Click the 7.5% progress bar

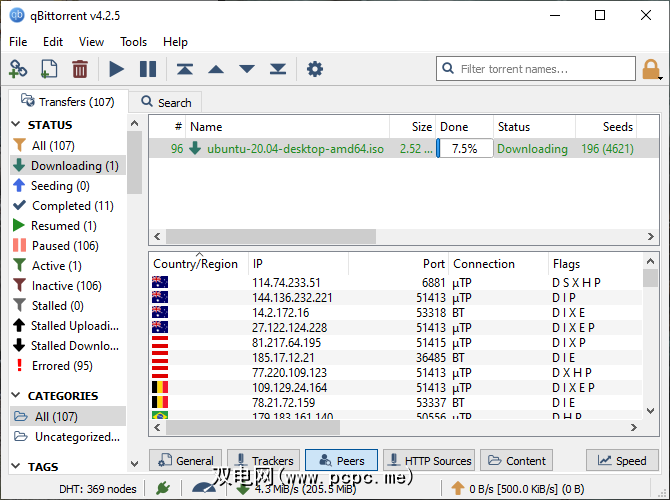pyautogui.click(x=464, y=149)
